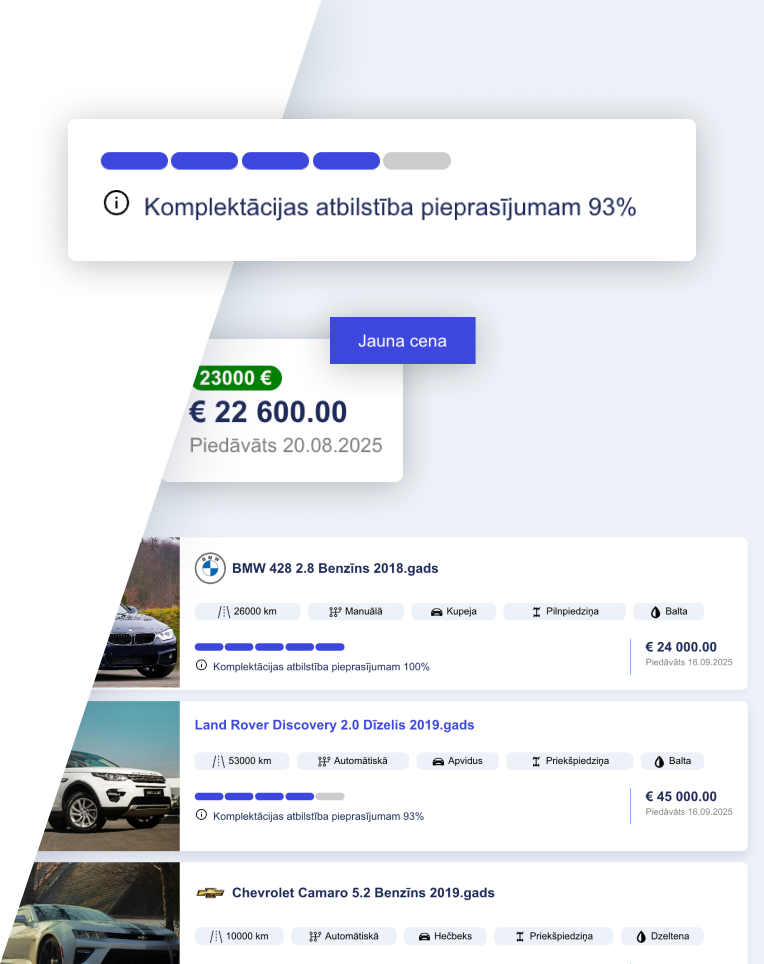Click the road icon in the 26000 km chip

click(x=224, y=612)
